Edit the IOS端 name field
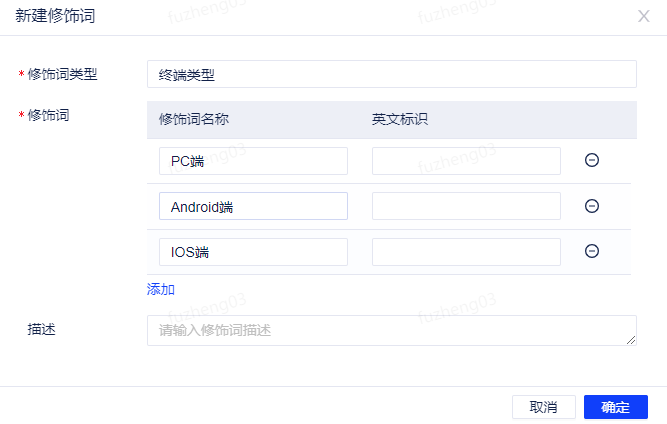 (x=253, y=252)
